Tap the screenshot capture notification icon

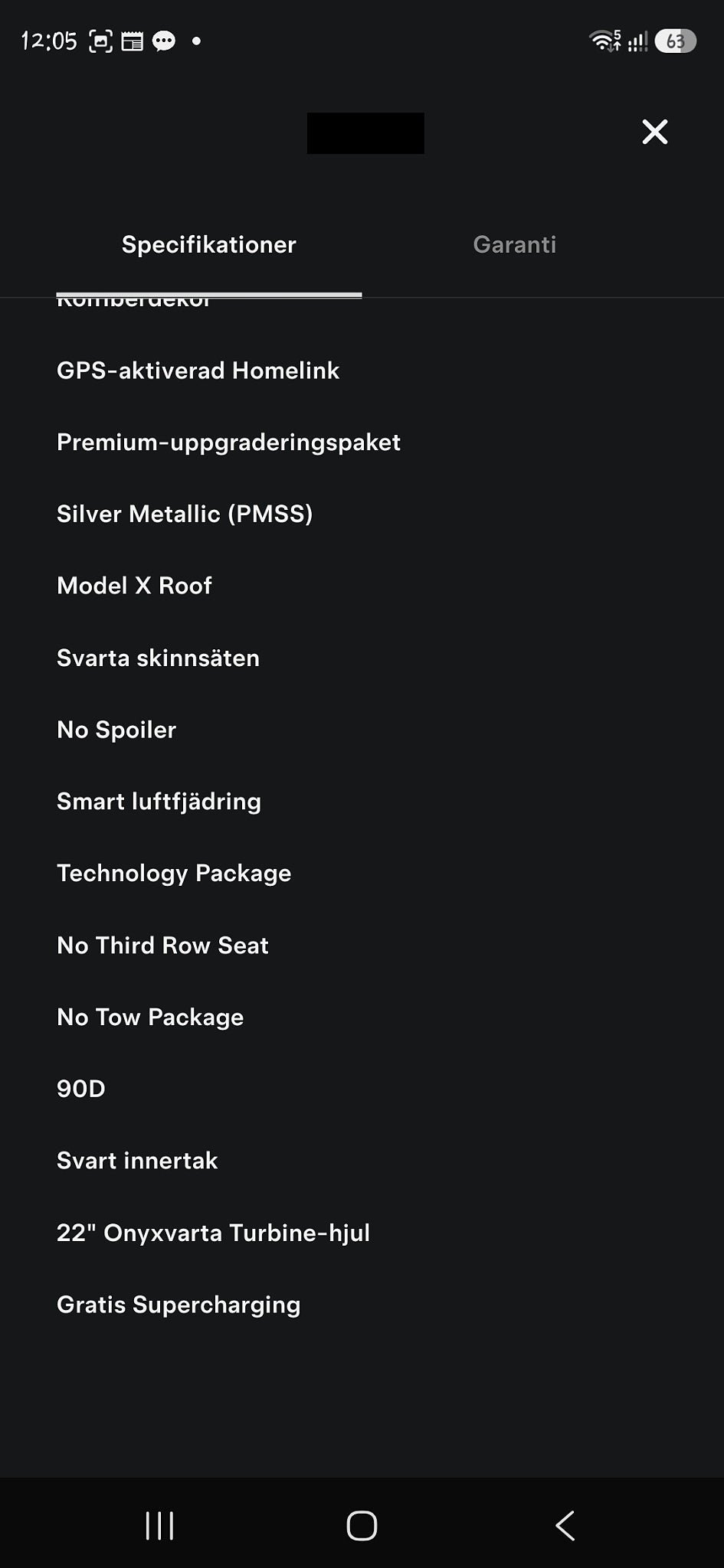click(x=100, y=41)
